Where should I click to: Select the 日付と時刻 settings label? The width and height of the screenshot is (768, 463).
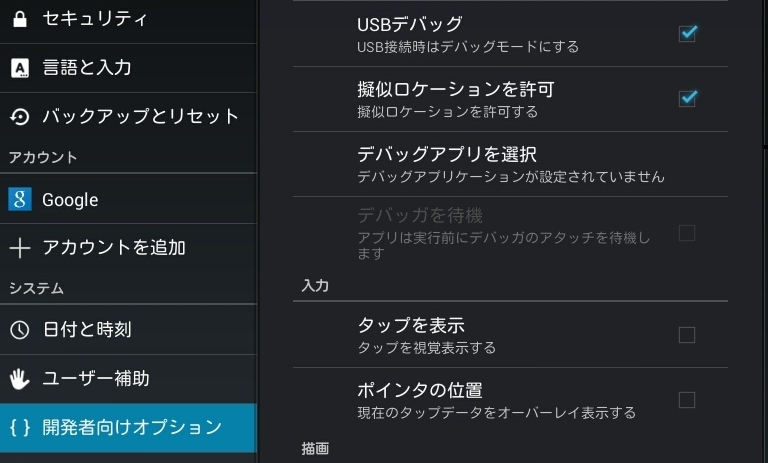87,329
